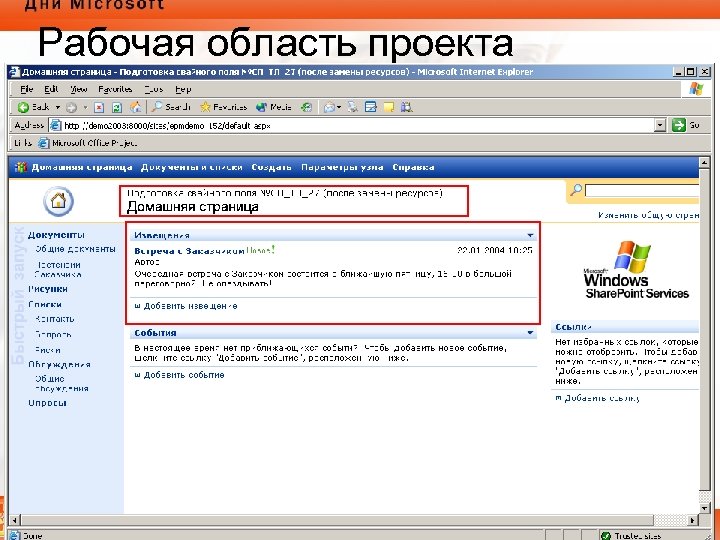Open the Media panel button
The height and width of the screenshot is (540, 720).
274,107
